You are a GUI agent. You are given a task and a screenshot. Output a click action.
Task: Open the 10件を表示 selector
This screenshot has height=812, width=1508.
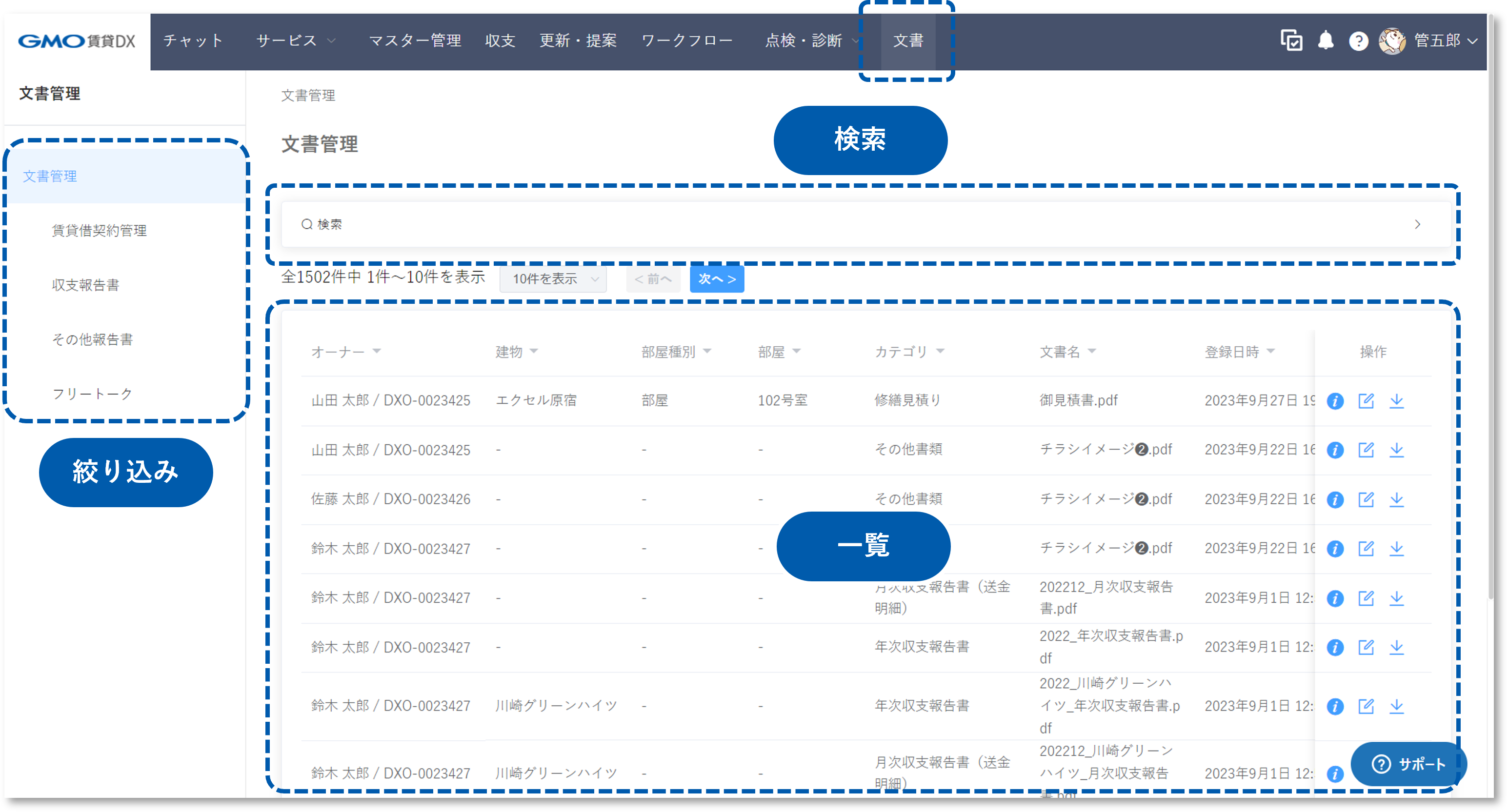pyautogui.click(x=553, y=279)
